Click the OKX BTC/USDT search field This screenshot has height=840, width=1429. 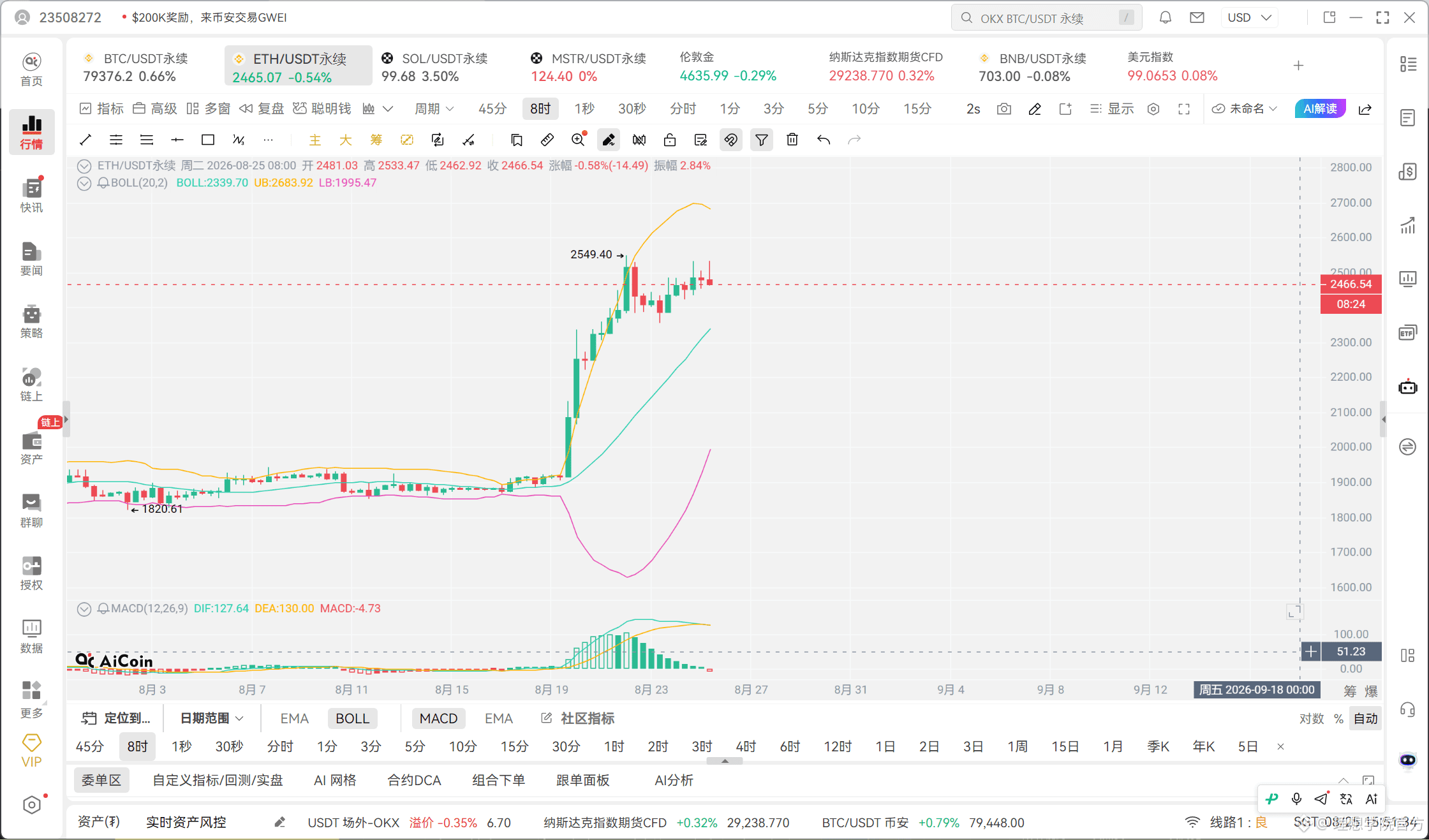tap(1047, 18)
